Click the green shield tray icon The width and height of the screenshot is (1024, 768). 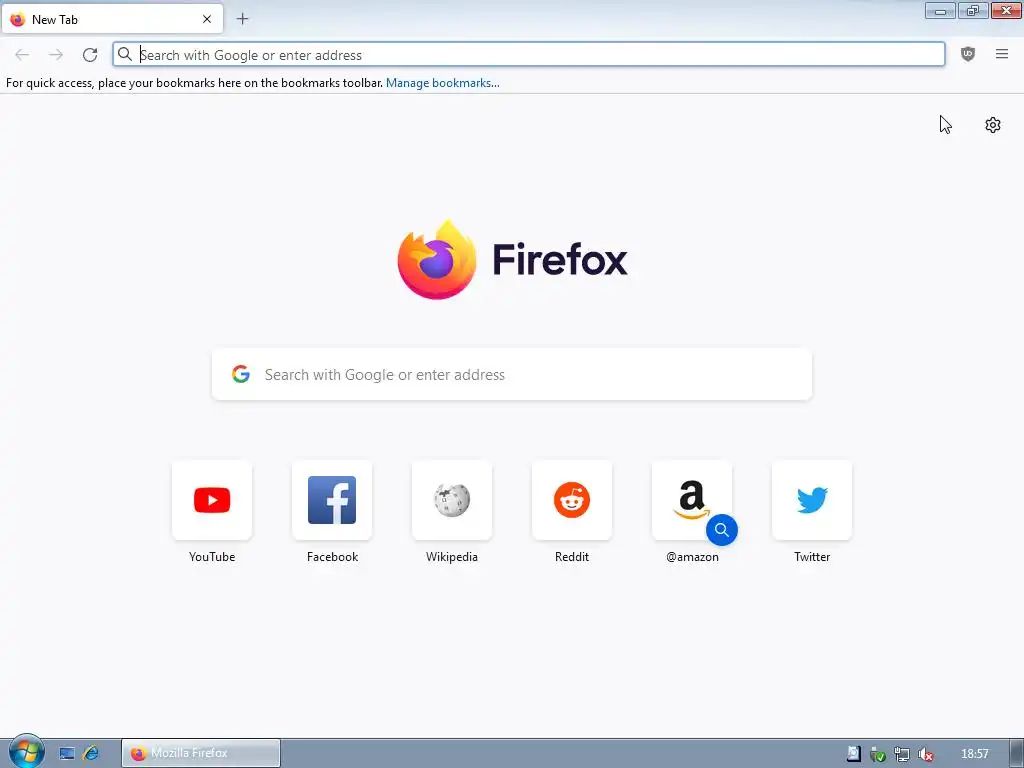tap(878, 754)
